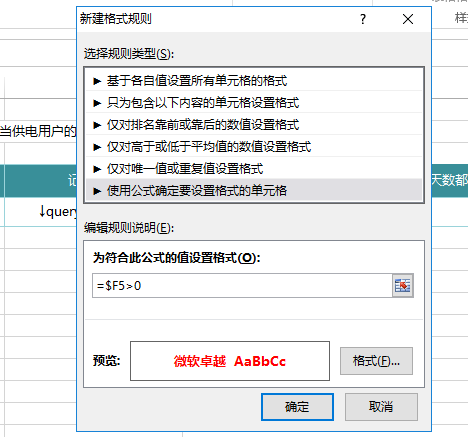Image resolution: width=468 pixels, height=437 pixels.
Task: Click arrow beside 只为包含以下内容的单元格设置格式
Action: coord(97,103)
